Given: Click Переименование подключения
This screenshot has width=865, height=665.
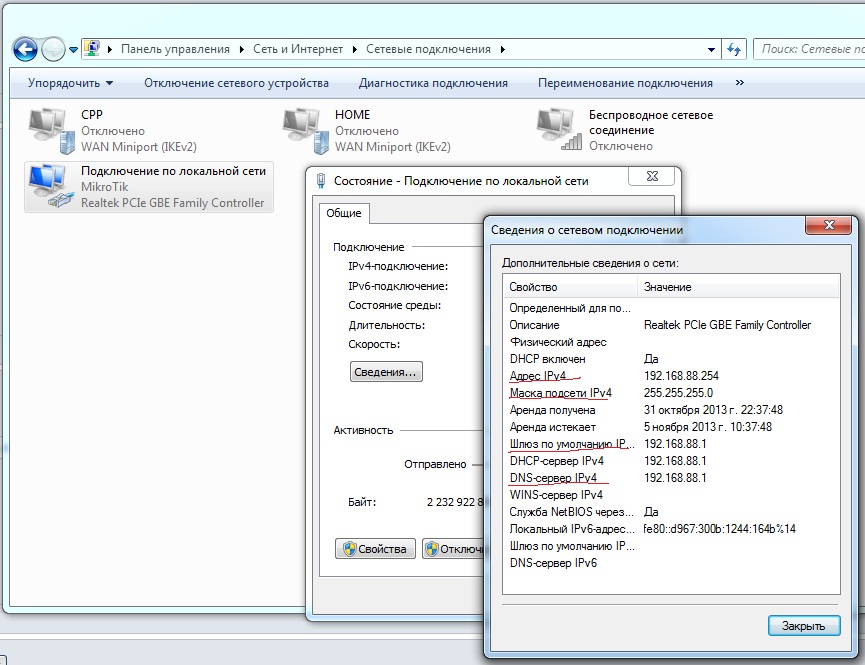Looking at the screenshot, I should click(625, 83).
